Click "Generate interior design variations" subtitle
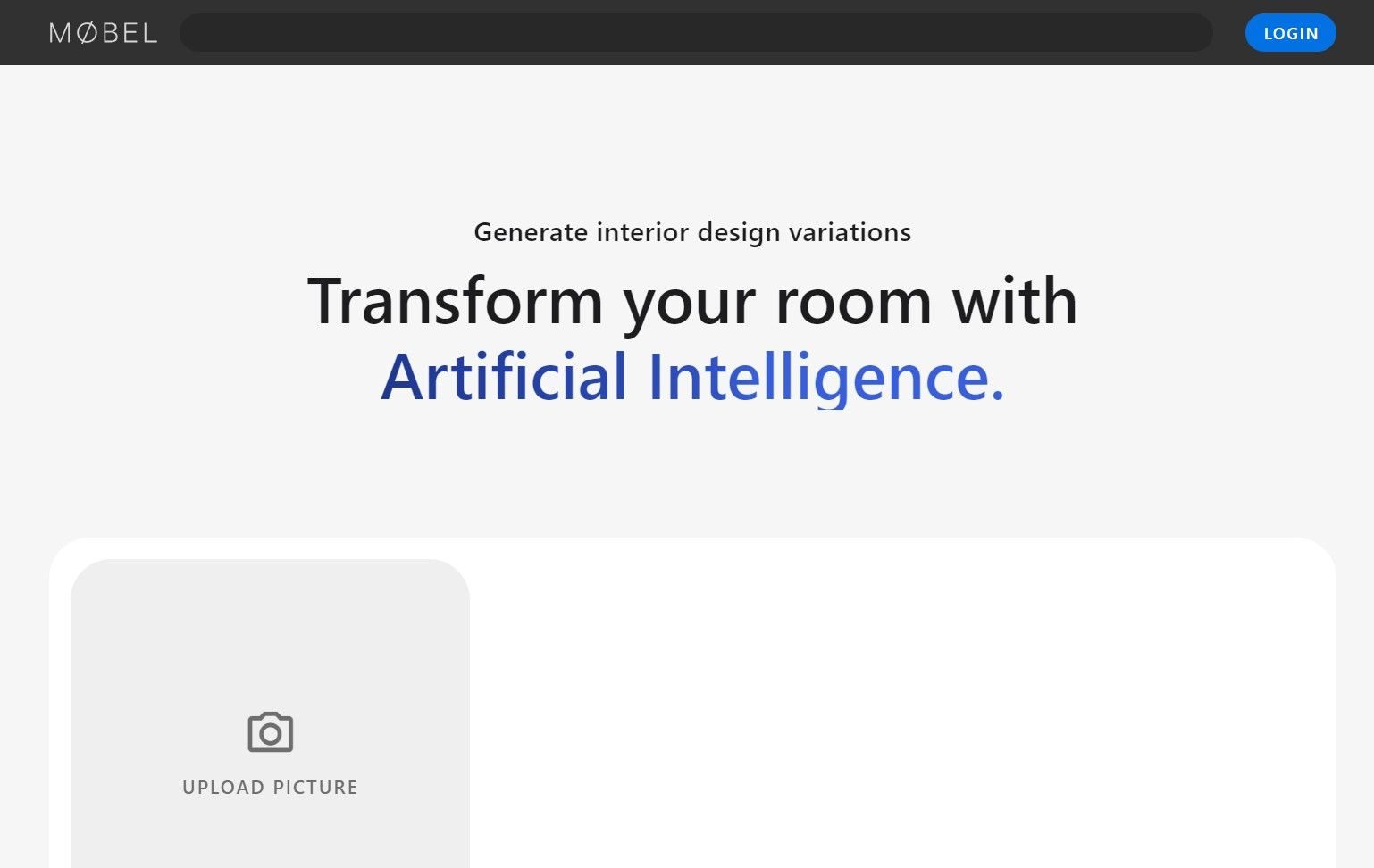 click(692, 232)
